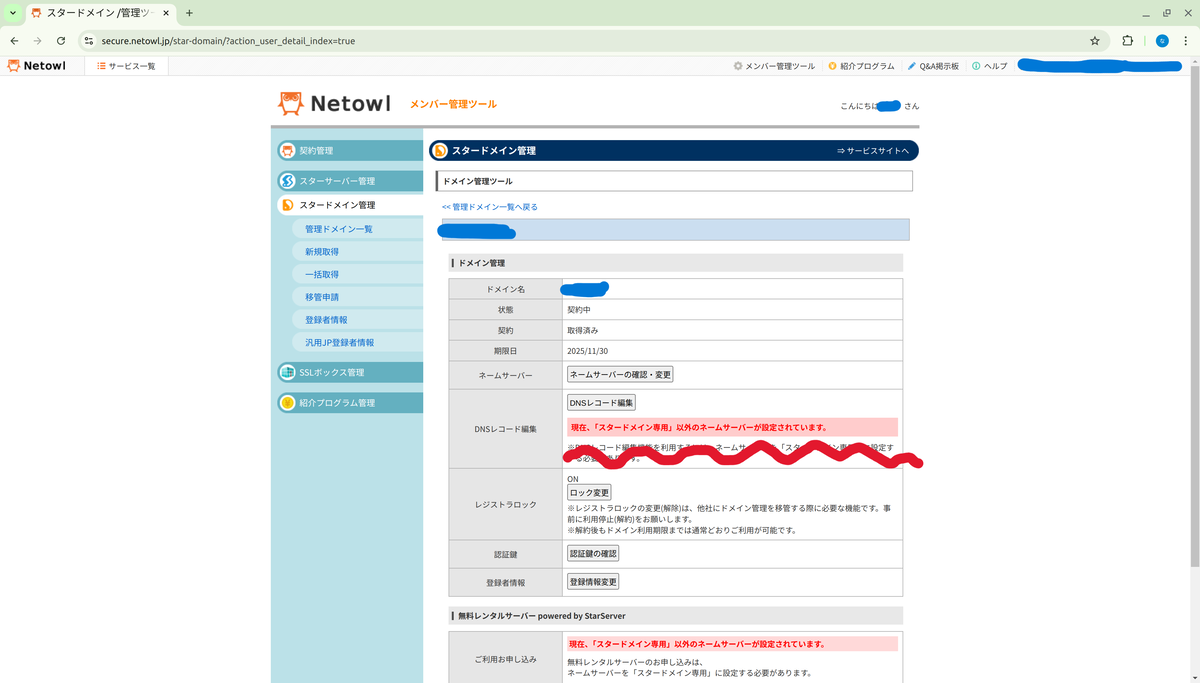
Task: Click the 紹介プログラム管理 star icon
Action: click(287, 403)
